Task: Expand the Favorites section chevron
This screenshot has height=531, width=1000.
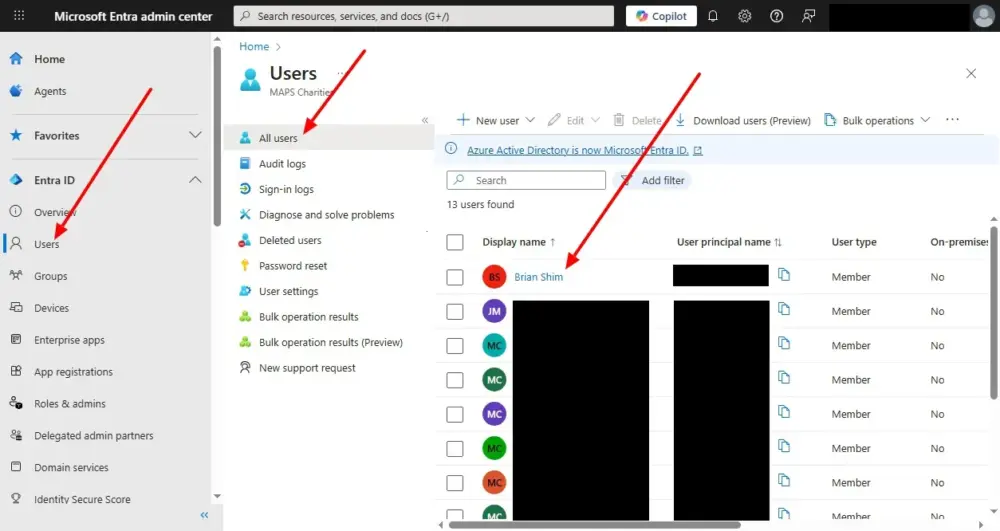Action: coord(195,135)
